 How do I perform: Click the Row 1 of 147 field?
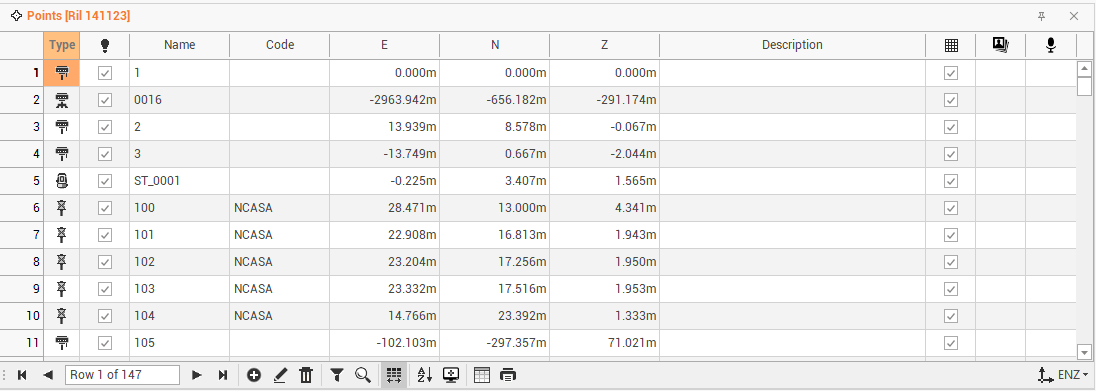pyautogui.click(x=122, y=375)
